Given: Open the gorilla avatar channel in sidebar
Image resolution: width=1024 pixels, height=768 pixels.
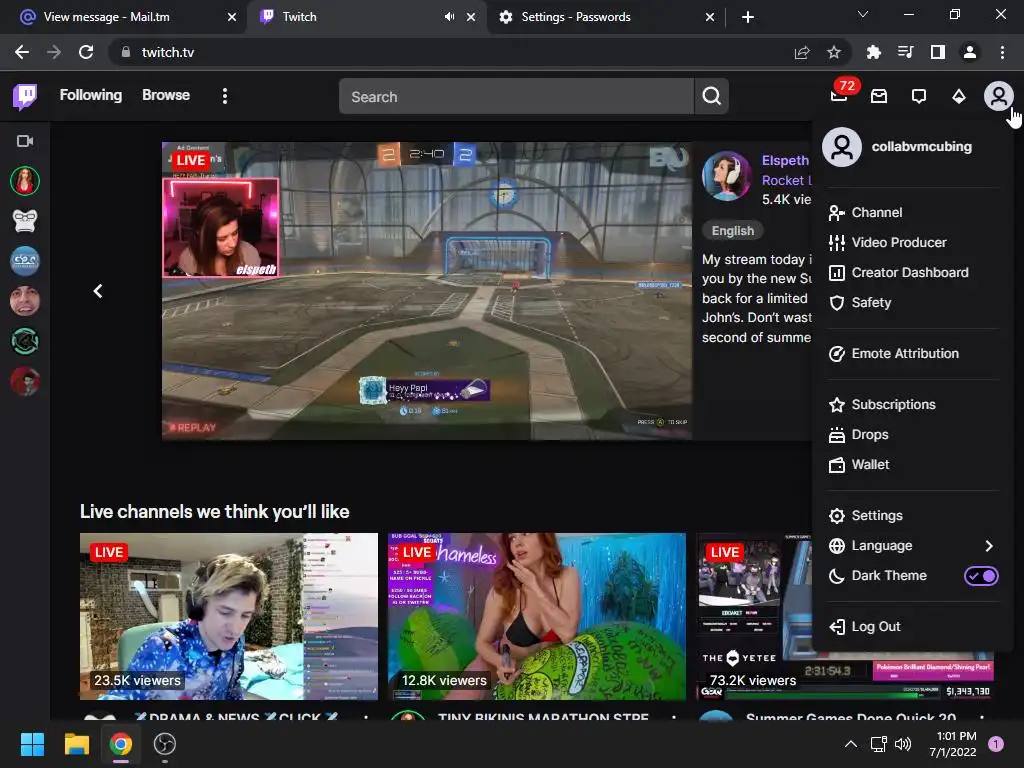Looking at the screenshot, I should tap(25, 221).
